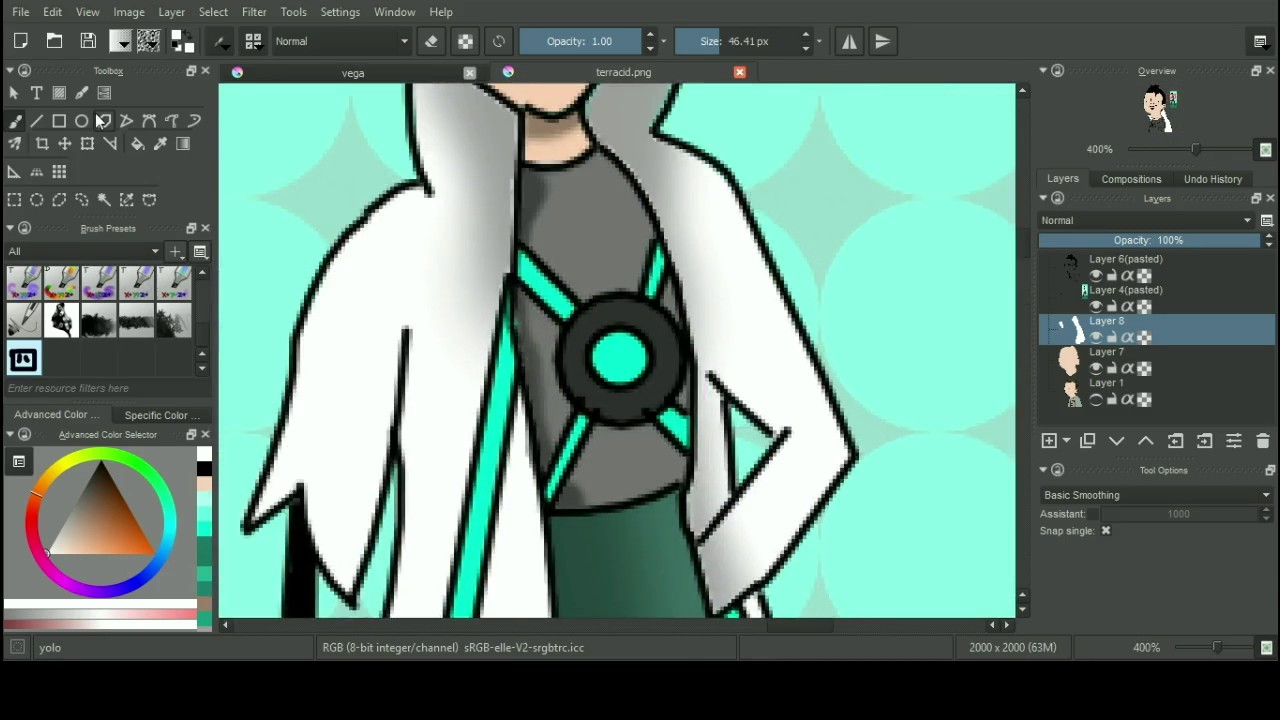Select the Color Picker eyedropper tool
This screenshot has width=1280, height=720.
[x=160, y=144]
